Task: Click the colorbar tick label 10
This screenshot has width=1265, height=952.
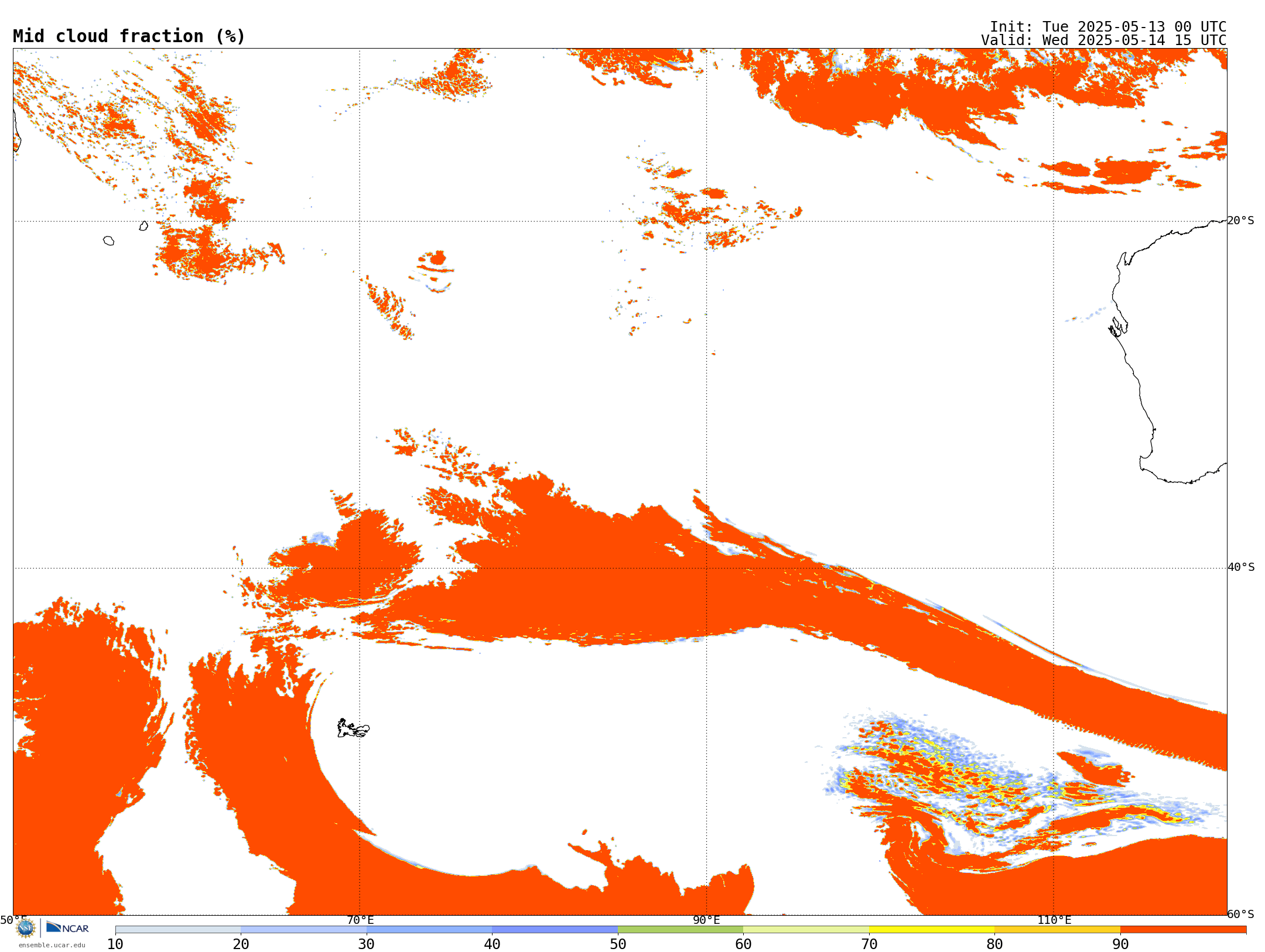Action: (x=115, y=944)
